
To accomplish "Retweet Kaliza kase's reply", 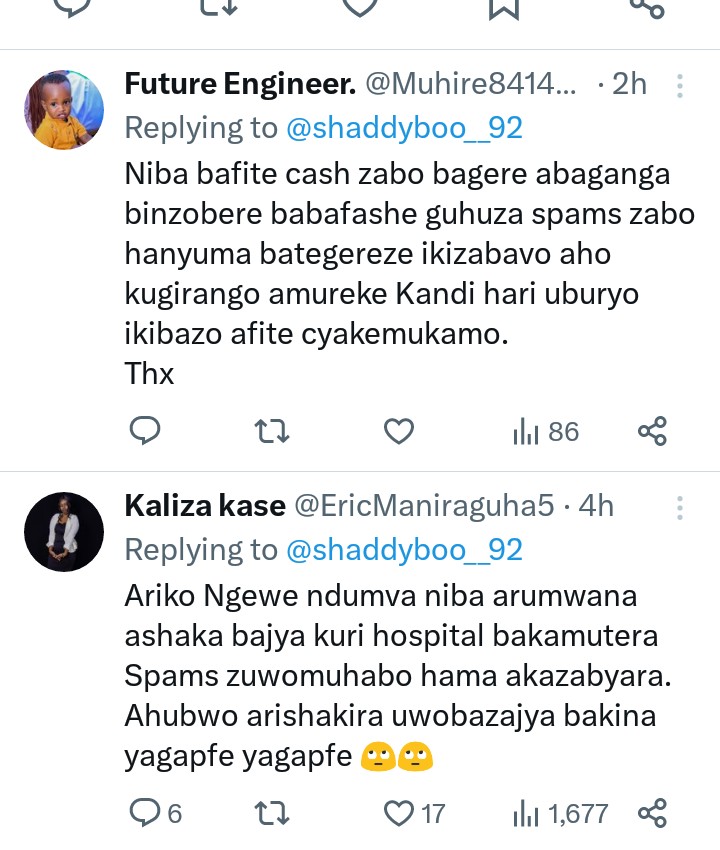I will tap(272, 813).
